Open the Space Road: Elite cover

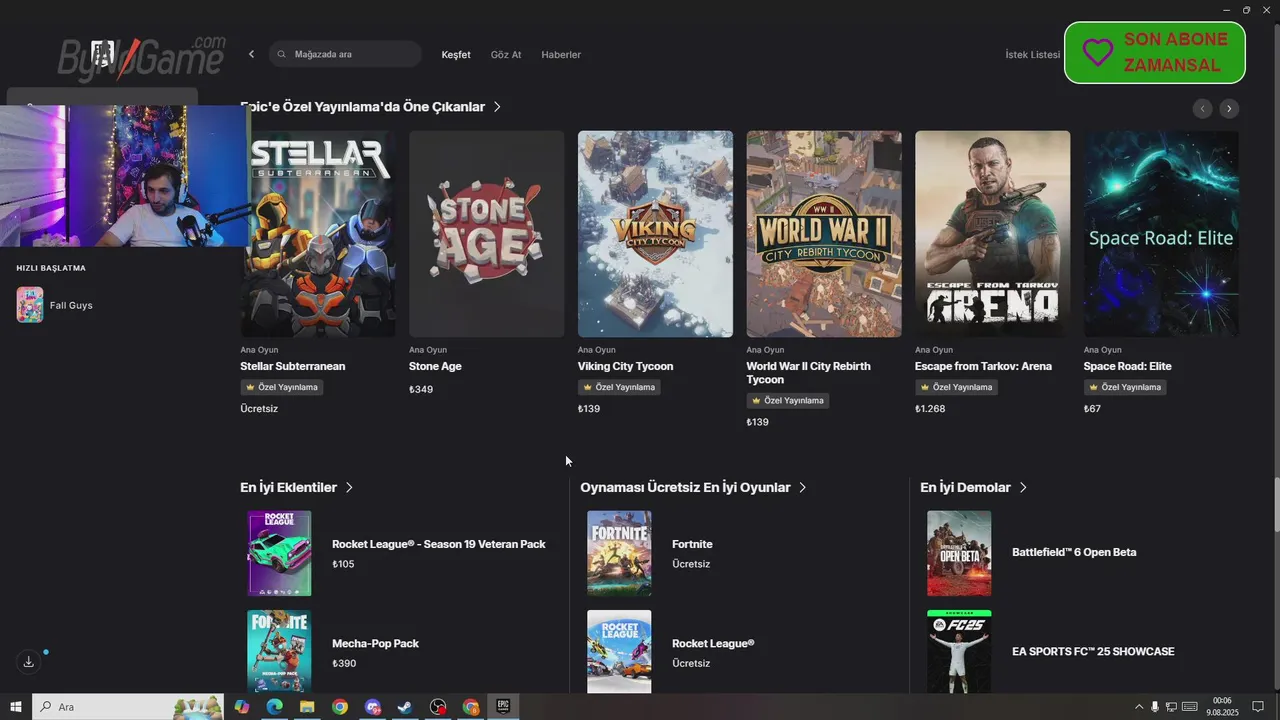pyautogui.click(x=1161, y=234)
